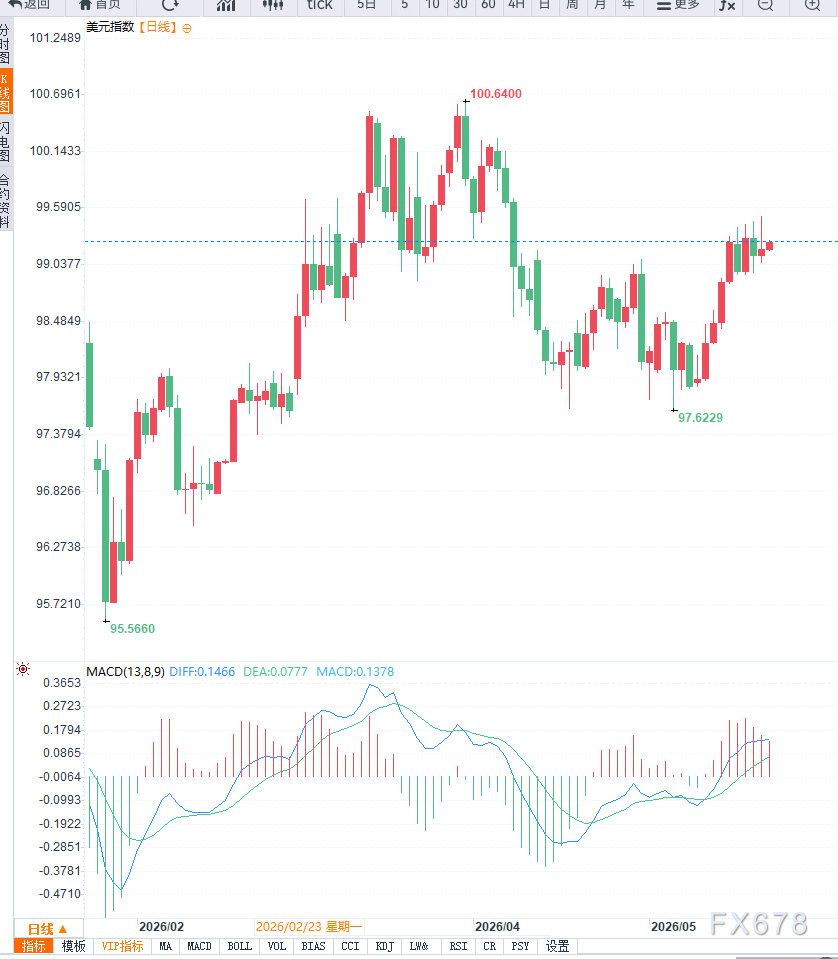Screen dimensions: 838x959
Task: Click the refresh icon in top toolbar
Action: pos(170,5)
